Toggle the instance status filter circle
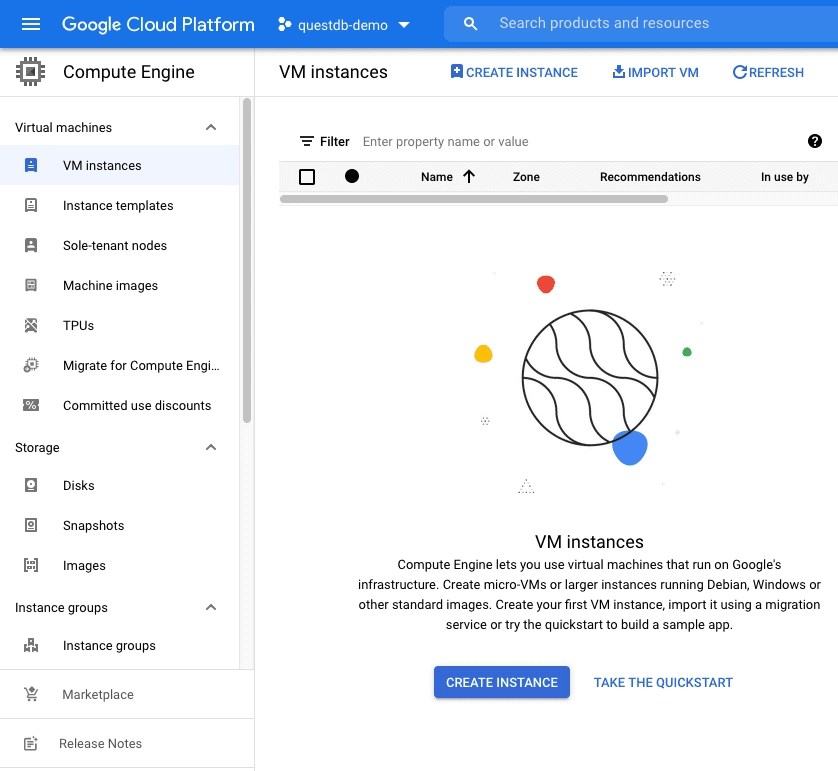 click(x=350, y=176)
